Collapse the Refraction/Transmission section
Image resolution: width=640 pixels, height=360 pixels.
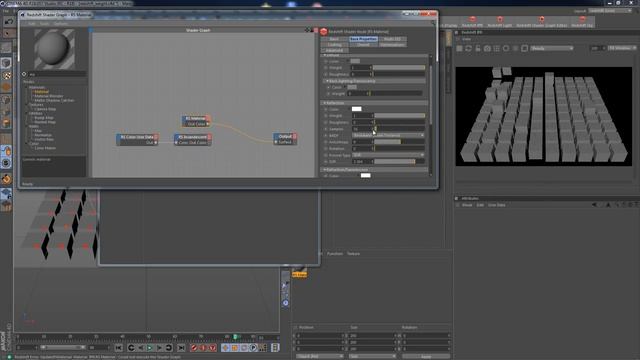coord(324,169)
